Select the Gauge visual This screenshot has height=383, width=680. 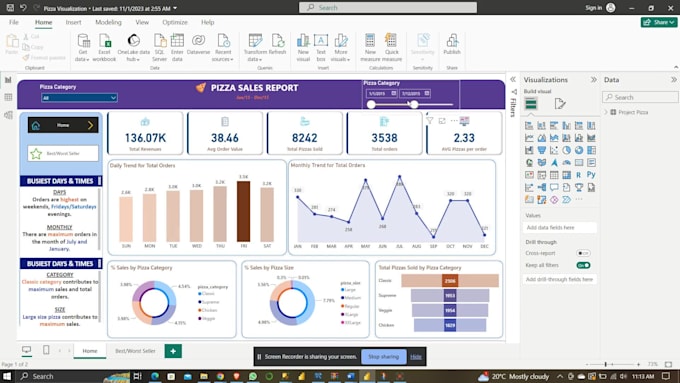click(566, 163)
